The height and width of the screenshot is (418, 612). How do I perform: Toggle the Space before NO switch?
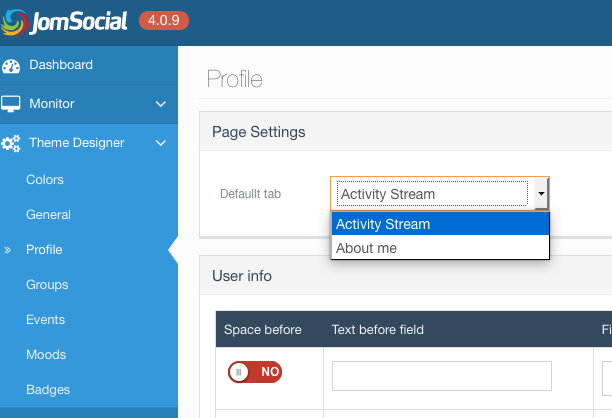click(x=255, y=372)
